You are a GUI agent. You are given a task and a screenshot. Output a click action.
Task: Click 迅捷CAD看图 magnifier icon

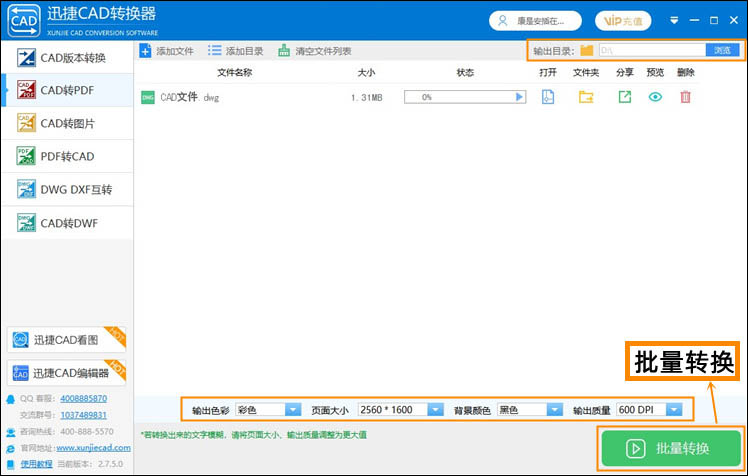point(21,340)
